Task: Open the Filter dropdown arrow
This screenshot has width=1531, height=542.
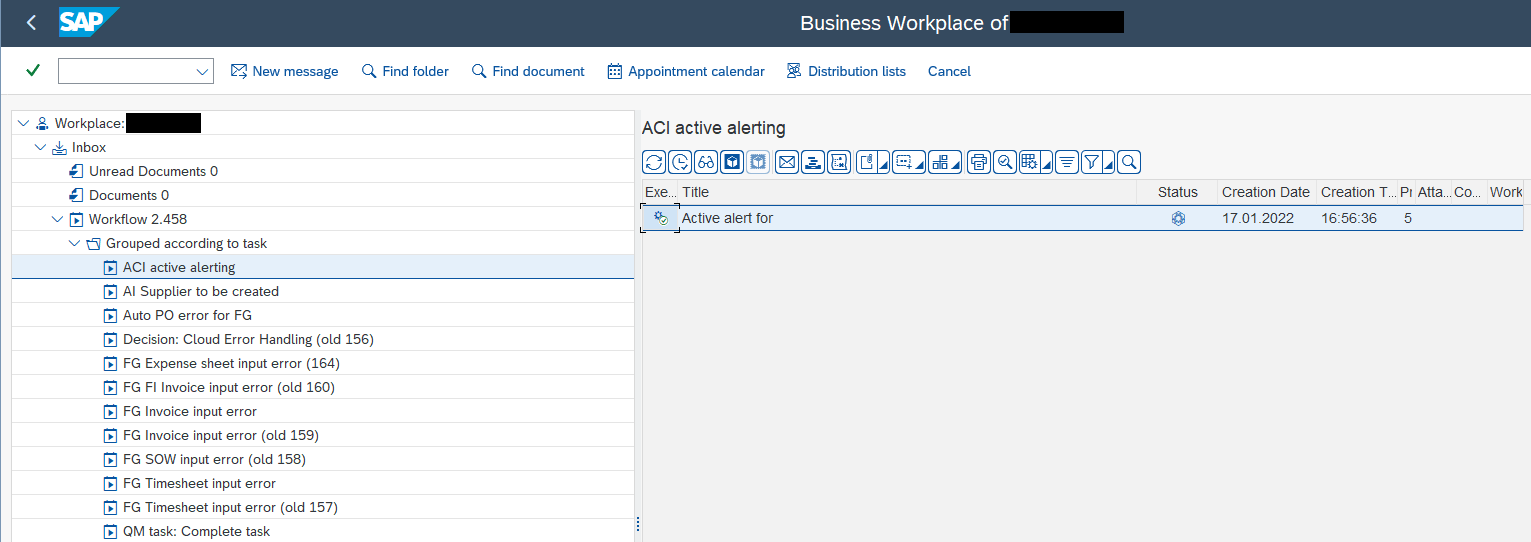Action: [x=1108, y=162]
